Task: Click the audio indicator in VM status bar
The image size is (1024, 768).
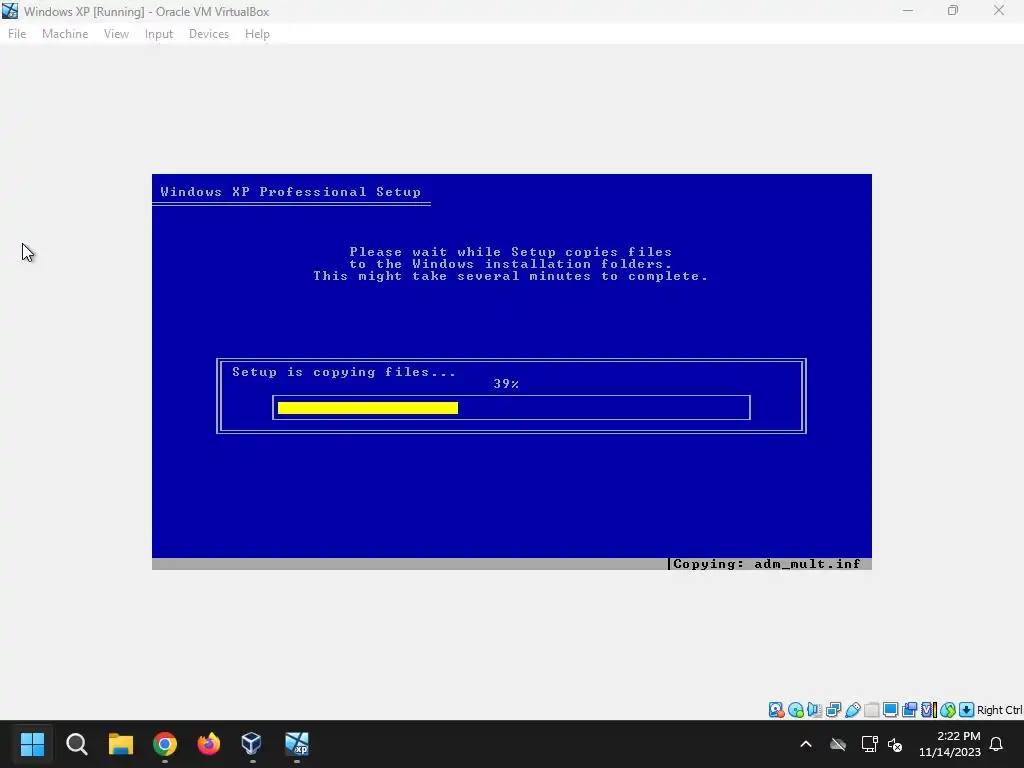Action: tap(814, 710)
